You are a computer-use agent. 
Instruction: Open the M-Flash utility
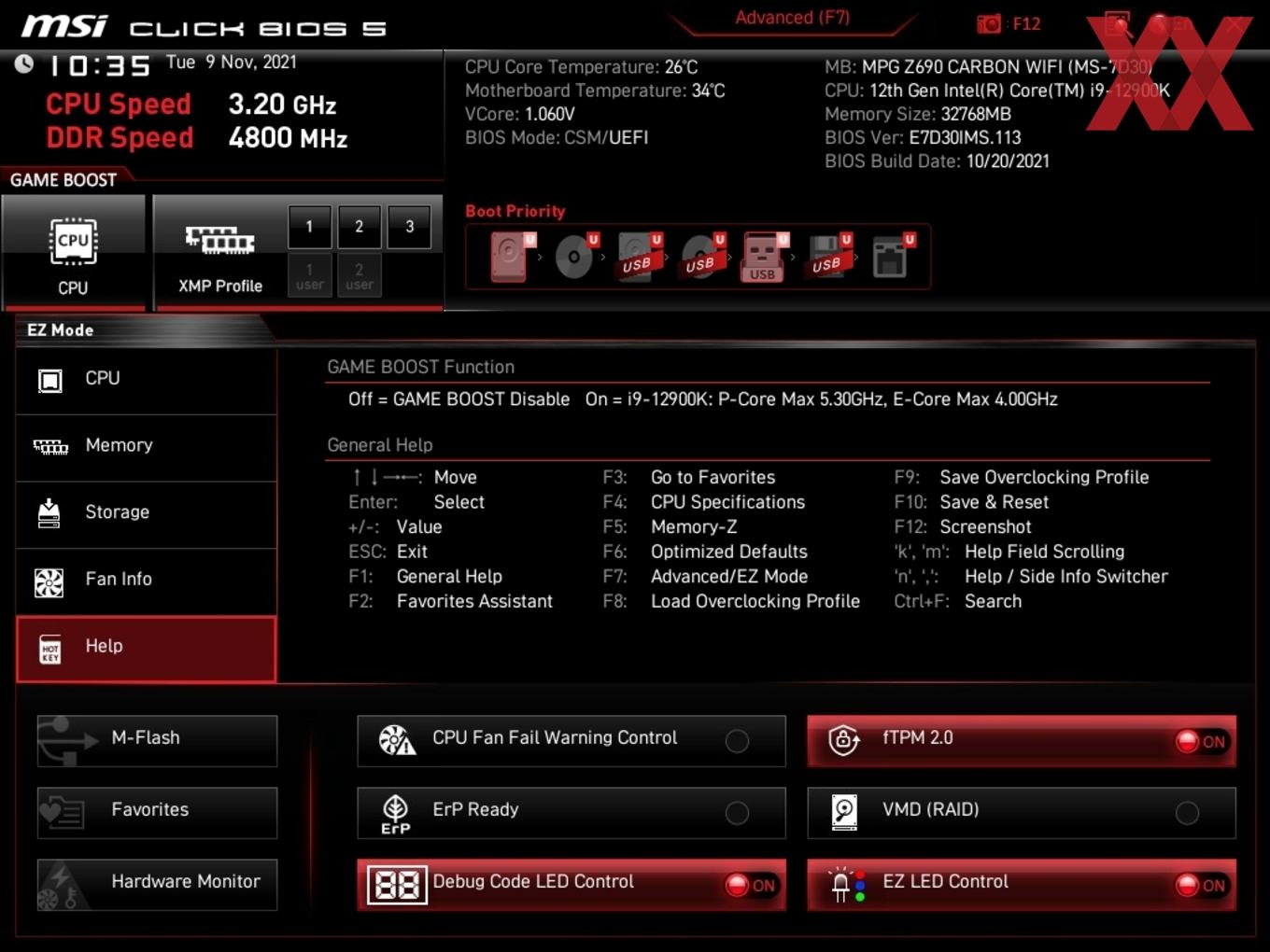point(157,741)
